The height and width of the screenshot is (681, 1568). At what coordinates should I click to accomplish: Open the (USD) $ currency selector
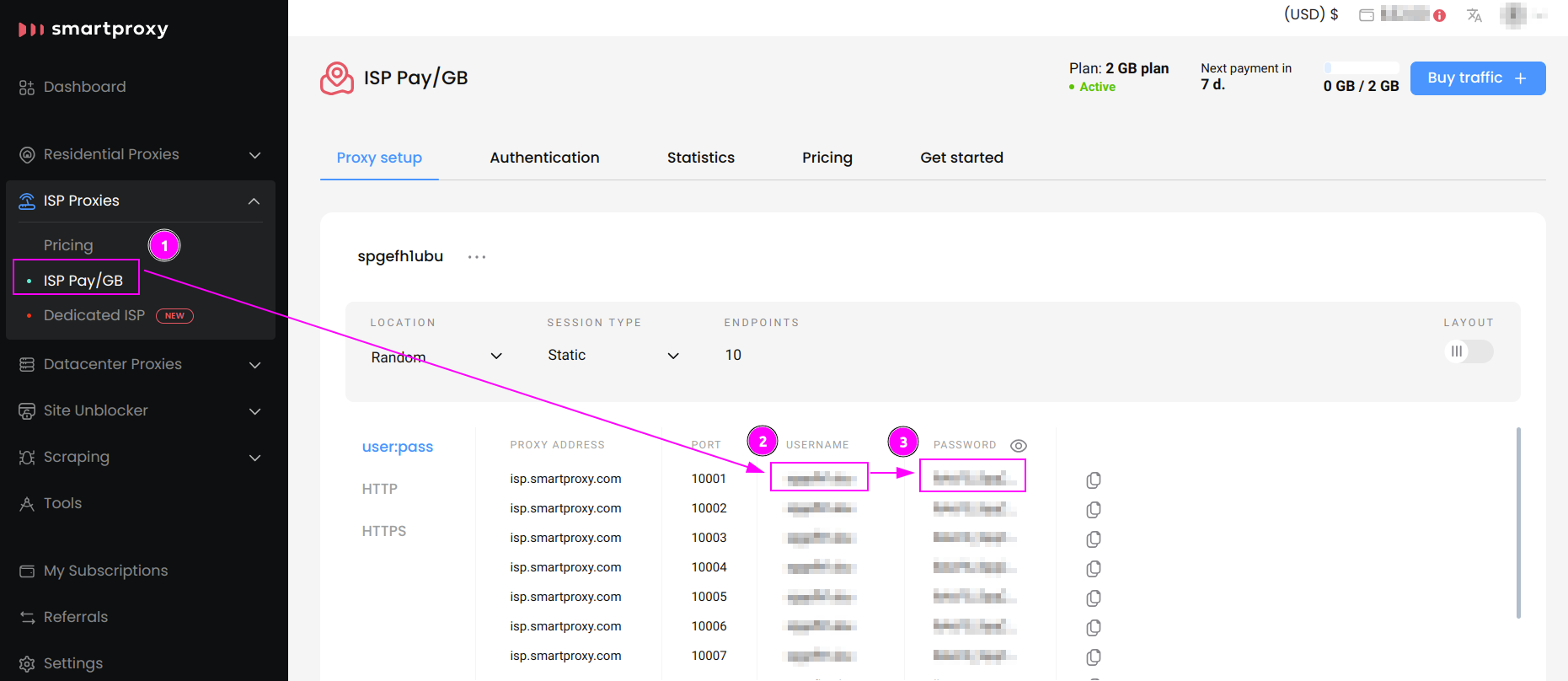coord(1311,14)
